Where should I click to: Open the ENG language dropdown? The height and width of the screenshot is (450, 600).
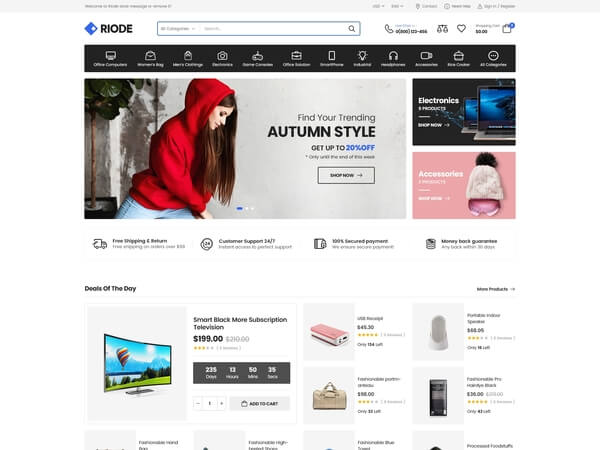(398, 6)
